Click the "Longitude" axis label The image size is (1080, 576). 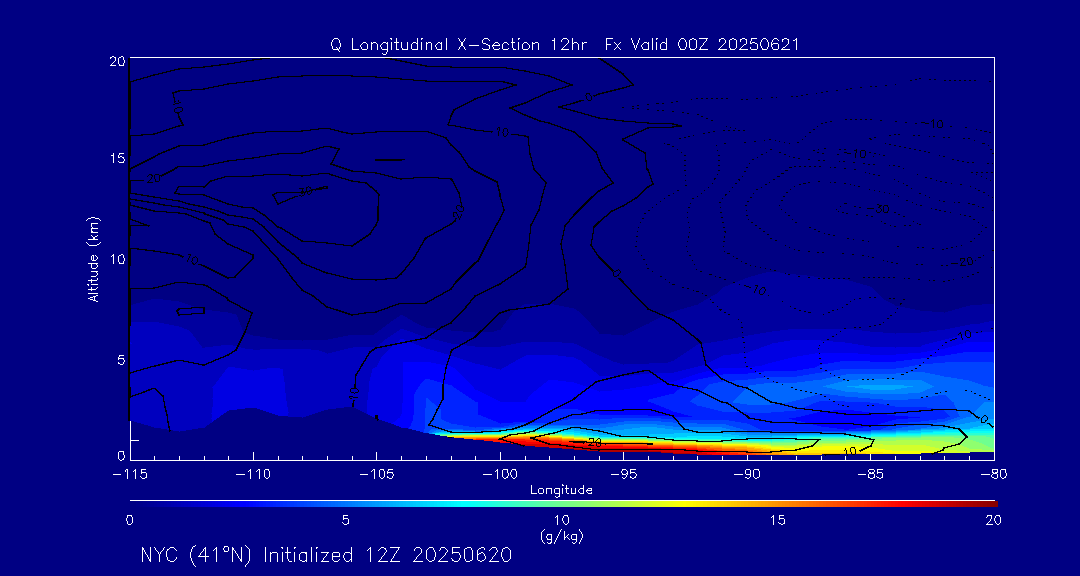coord(561,490)
